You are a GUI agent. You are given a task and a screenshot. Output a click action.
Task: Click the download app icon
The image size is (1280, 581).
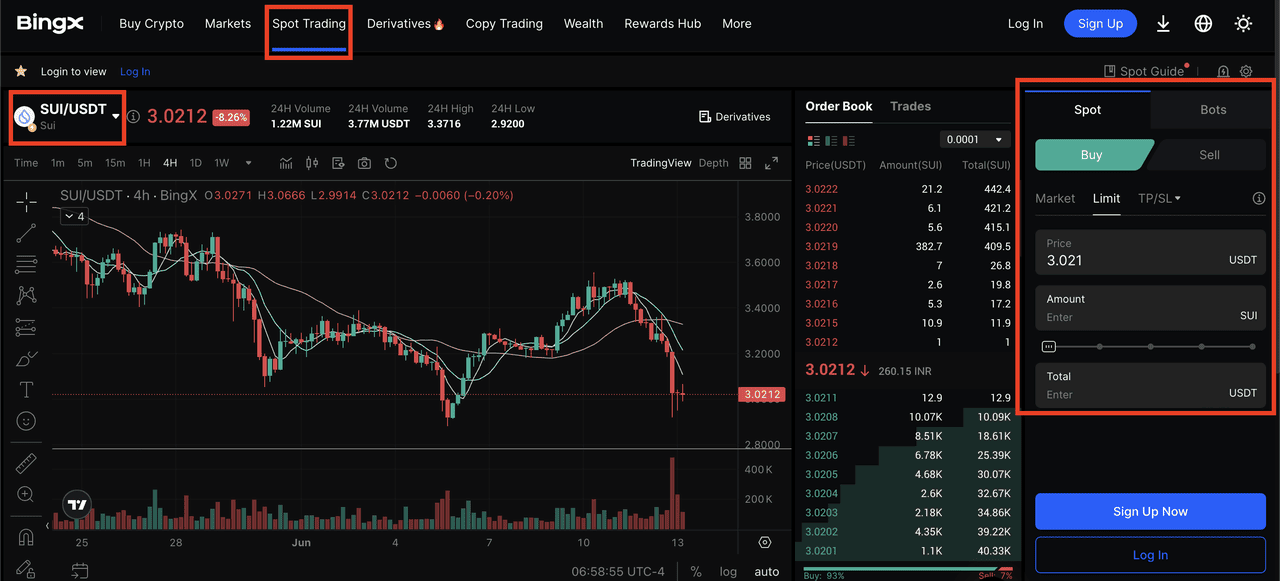click(x=1163, y=23)
